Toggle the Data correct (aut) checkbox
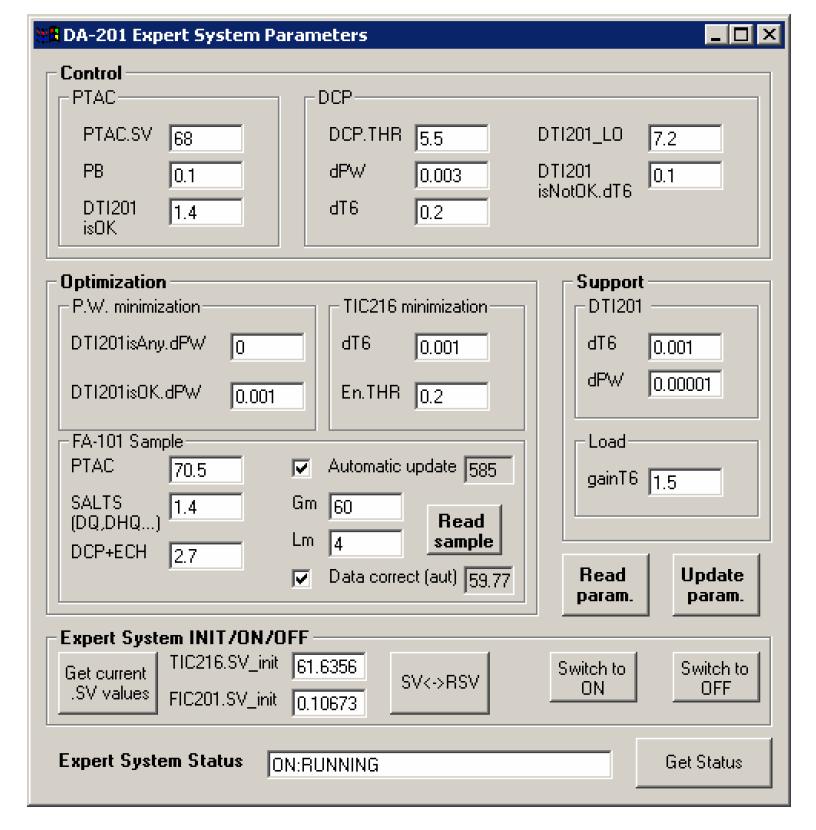 pyautogui.click(x=301, y=579)
